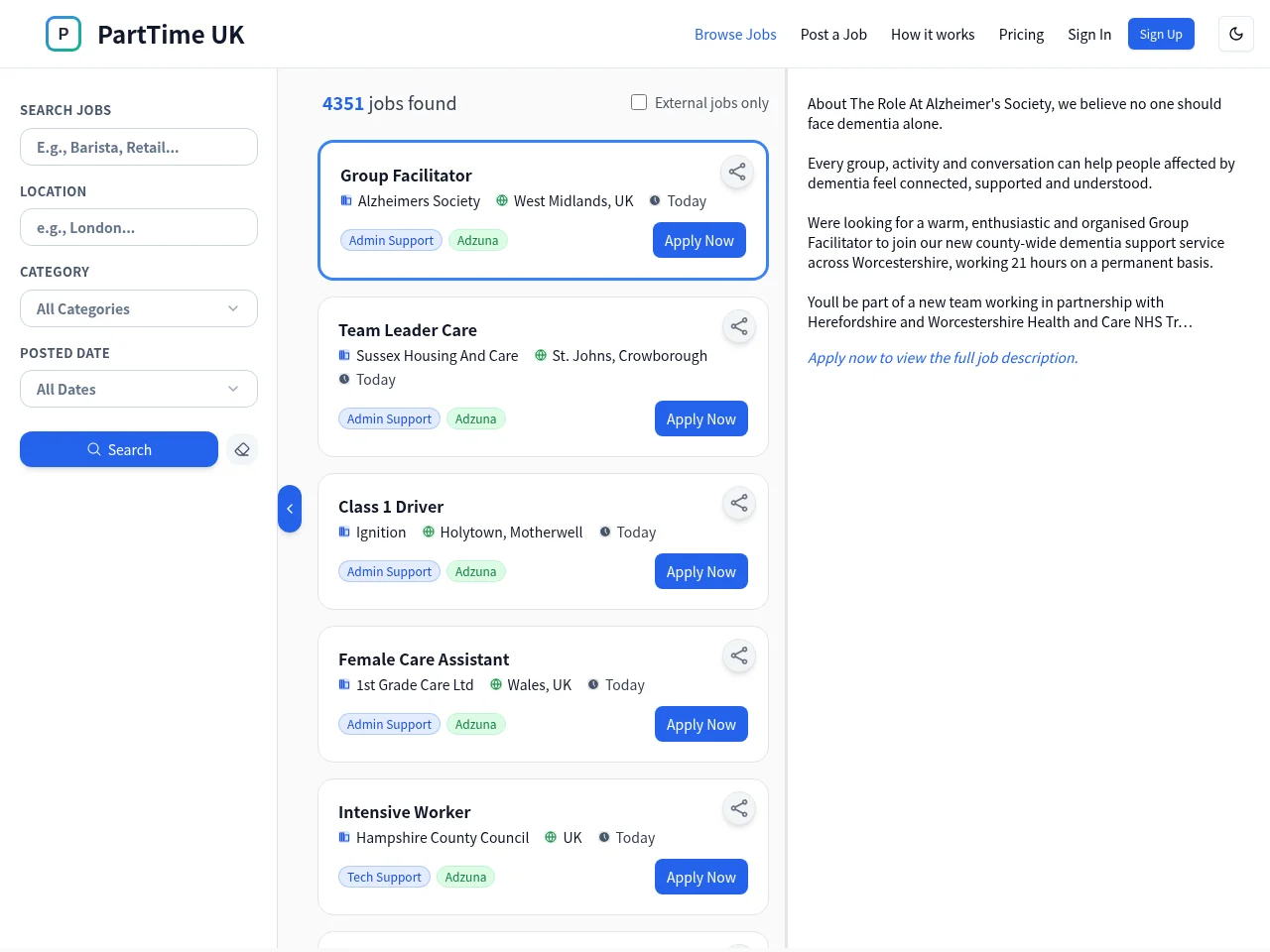Select the Team Leader Care job title

408,330
